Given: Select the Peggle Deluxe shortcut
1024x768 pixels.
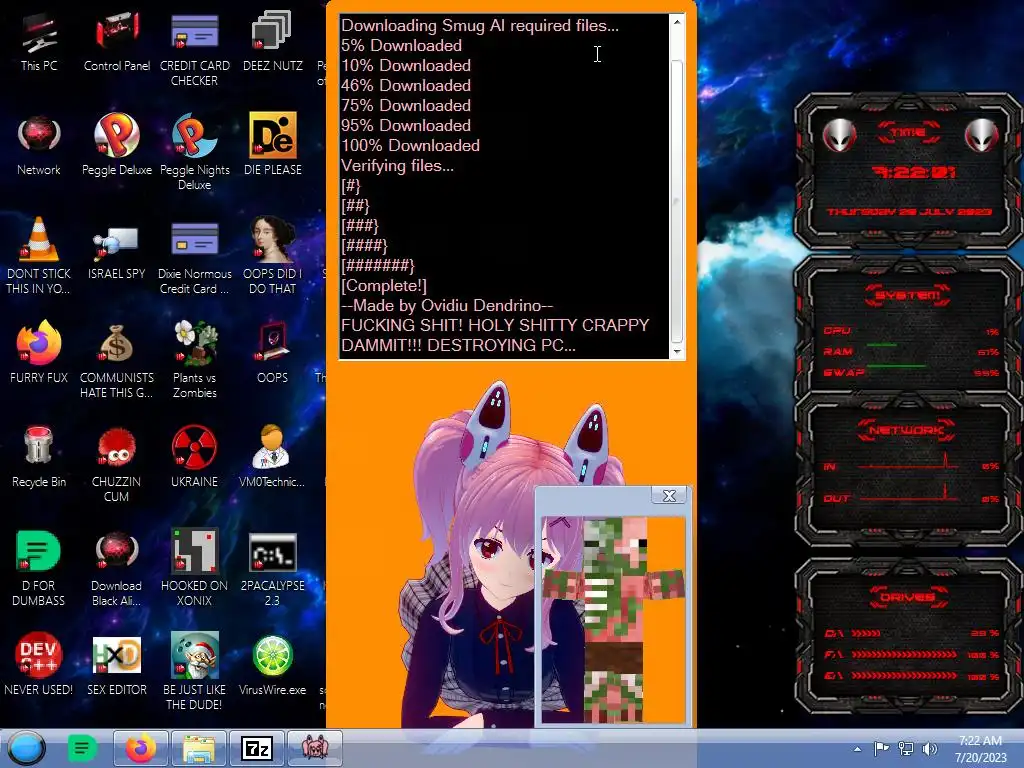Looking at the screenshot, I should coord(117,145).
